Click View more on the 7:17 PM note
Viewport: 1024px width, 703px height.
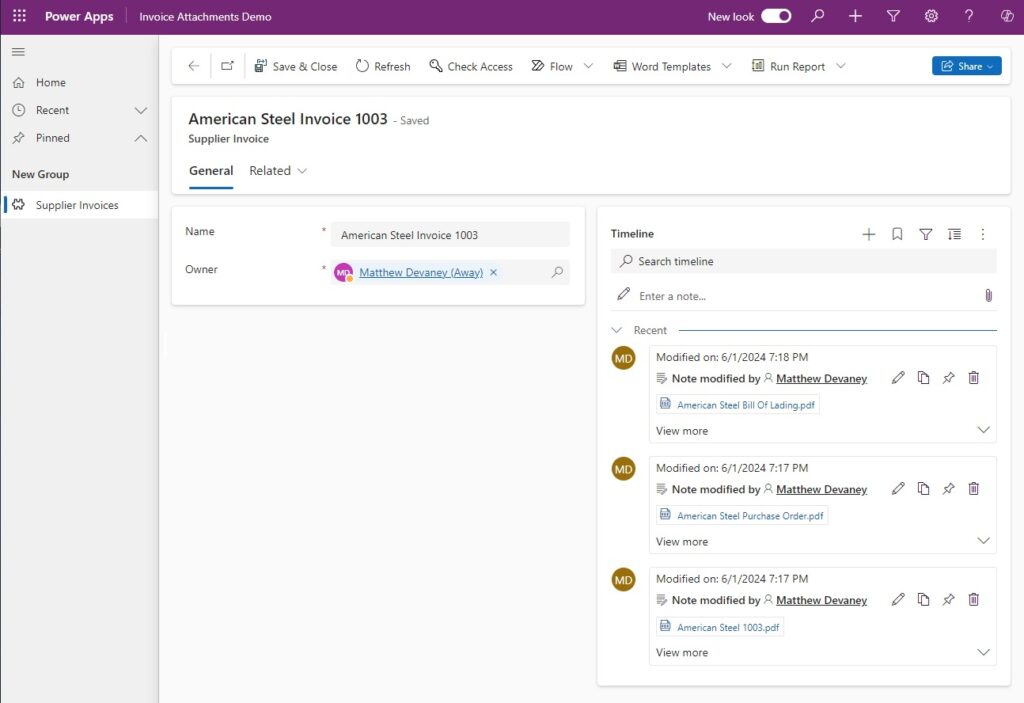[x=682, y=541]
